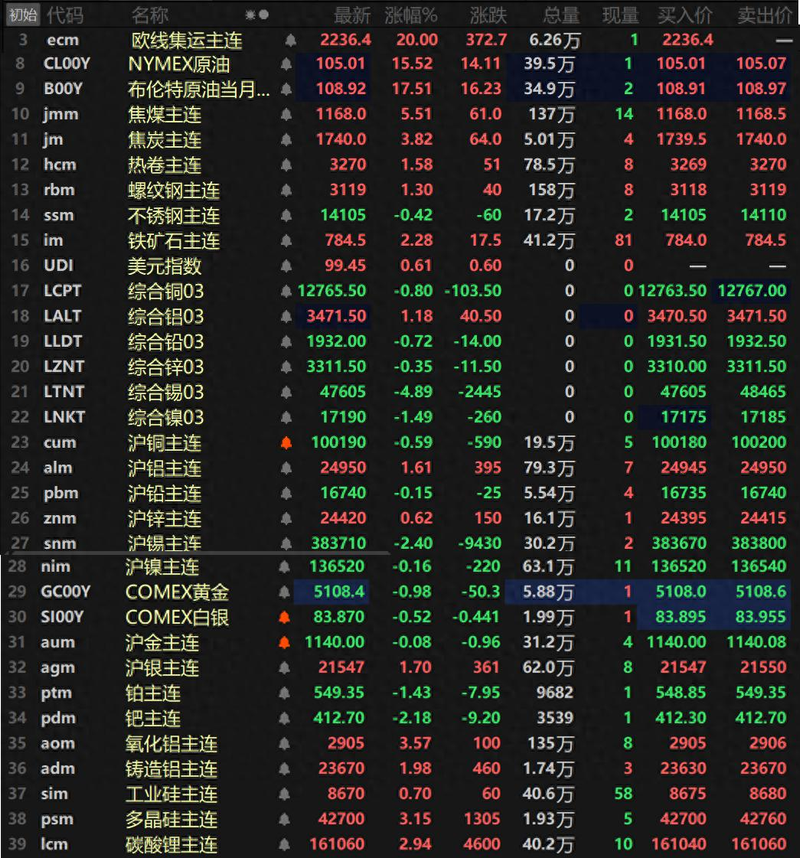Click the alarm bell on the 焦煤主连 row
The image size is (800, 858).
[x=288, y=114]
